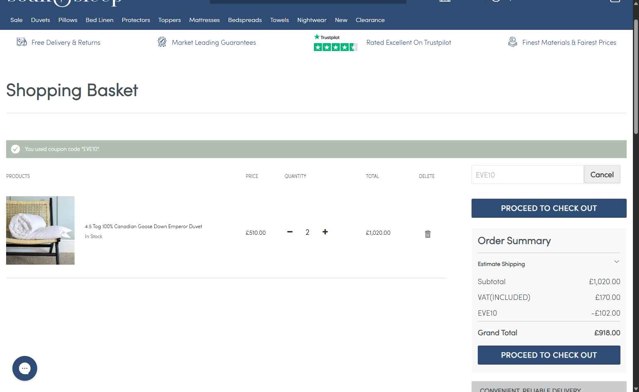This screenshot has width=639, height=392.
Task: Click the row total £1,020.00
Action: pyautogui.click(x=378, y=233)
